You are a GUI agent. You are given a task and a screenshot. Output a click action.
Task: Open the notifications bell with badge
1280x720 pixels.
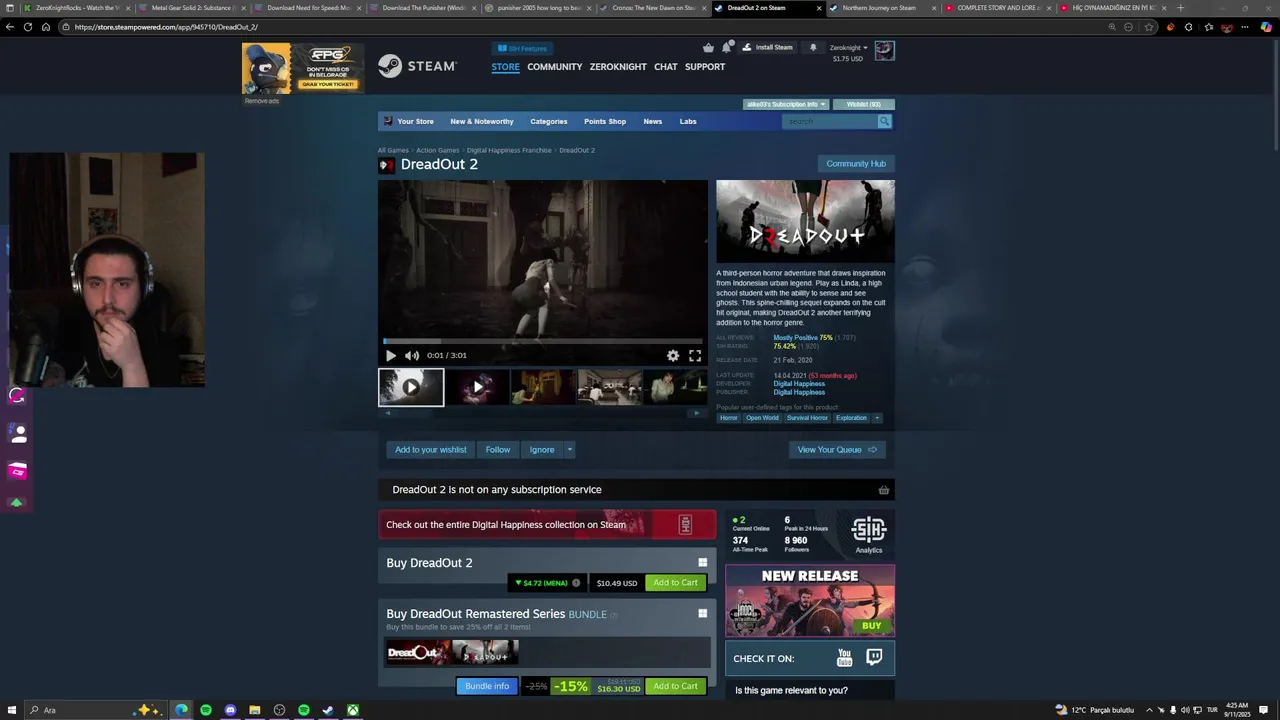[x=727, y=47]
